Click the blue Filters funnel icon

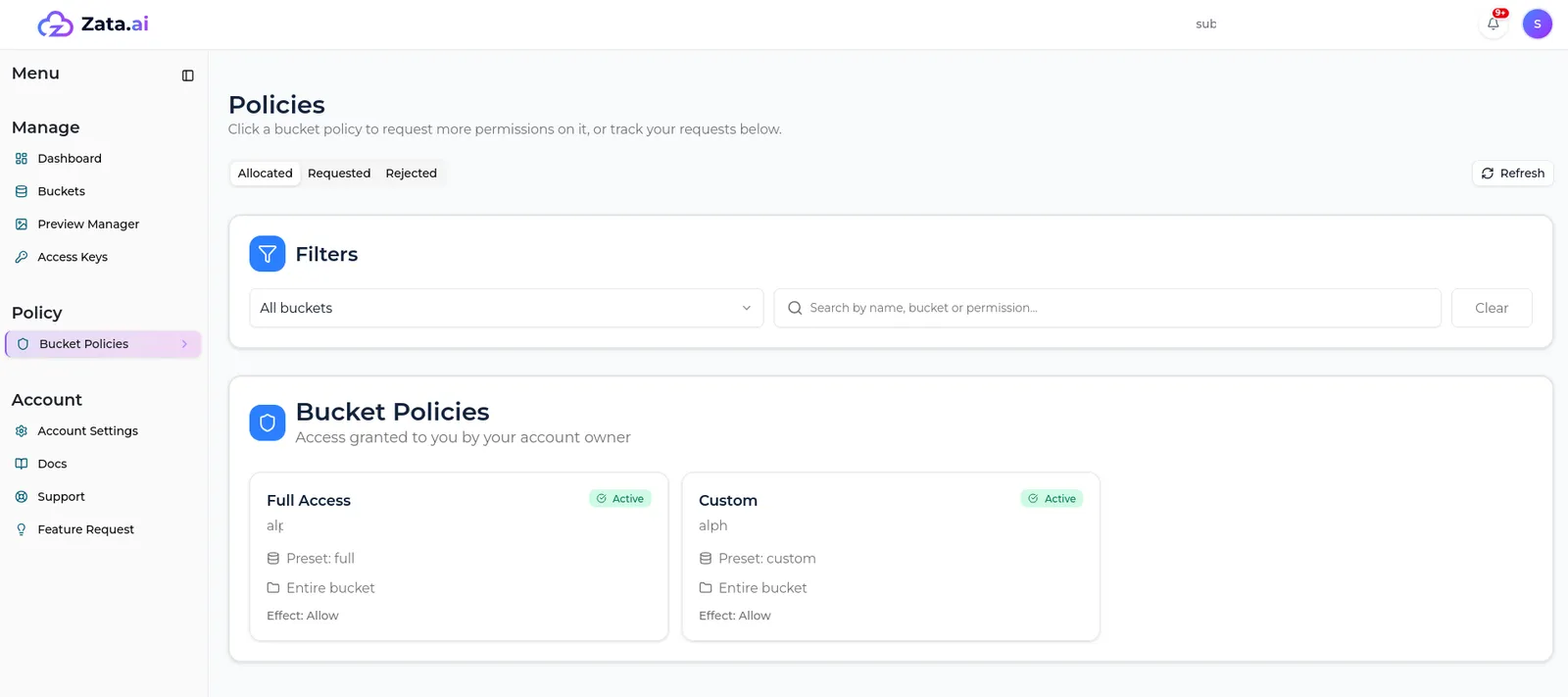click(x=268, y=254)
